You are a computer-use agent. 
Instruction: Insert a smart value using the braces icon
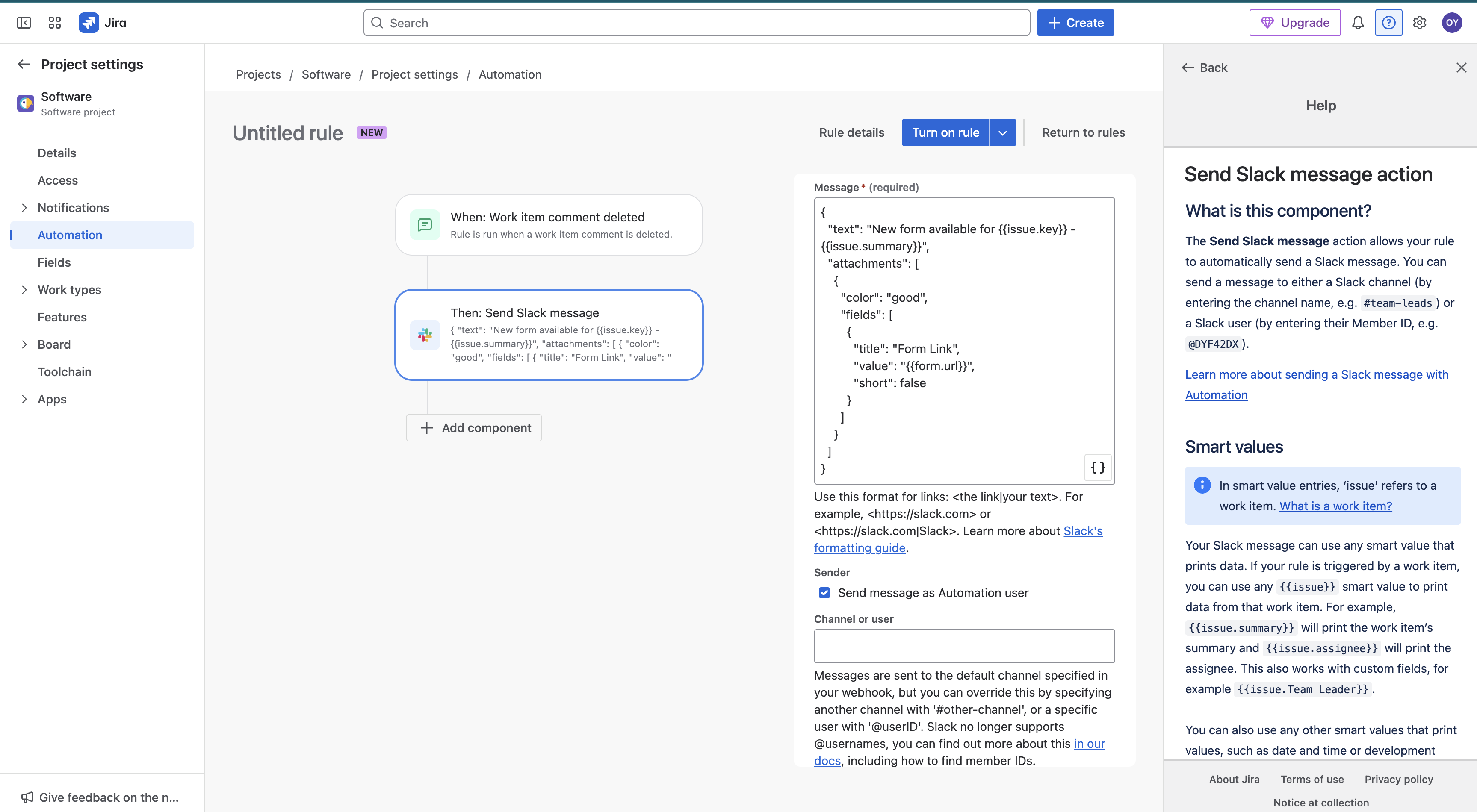(x=1097, y=468)
